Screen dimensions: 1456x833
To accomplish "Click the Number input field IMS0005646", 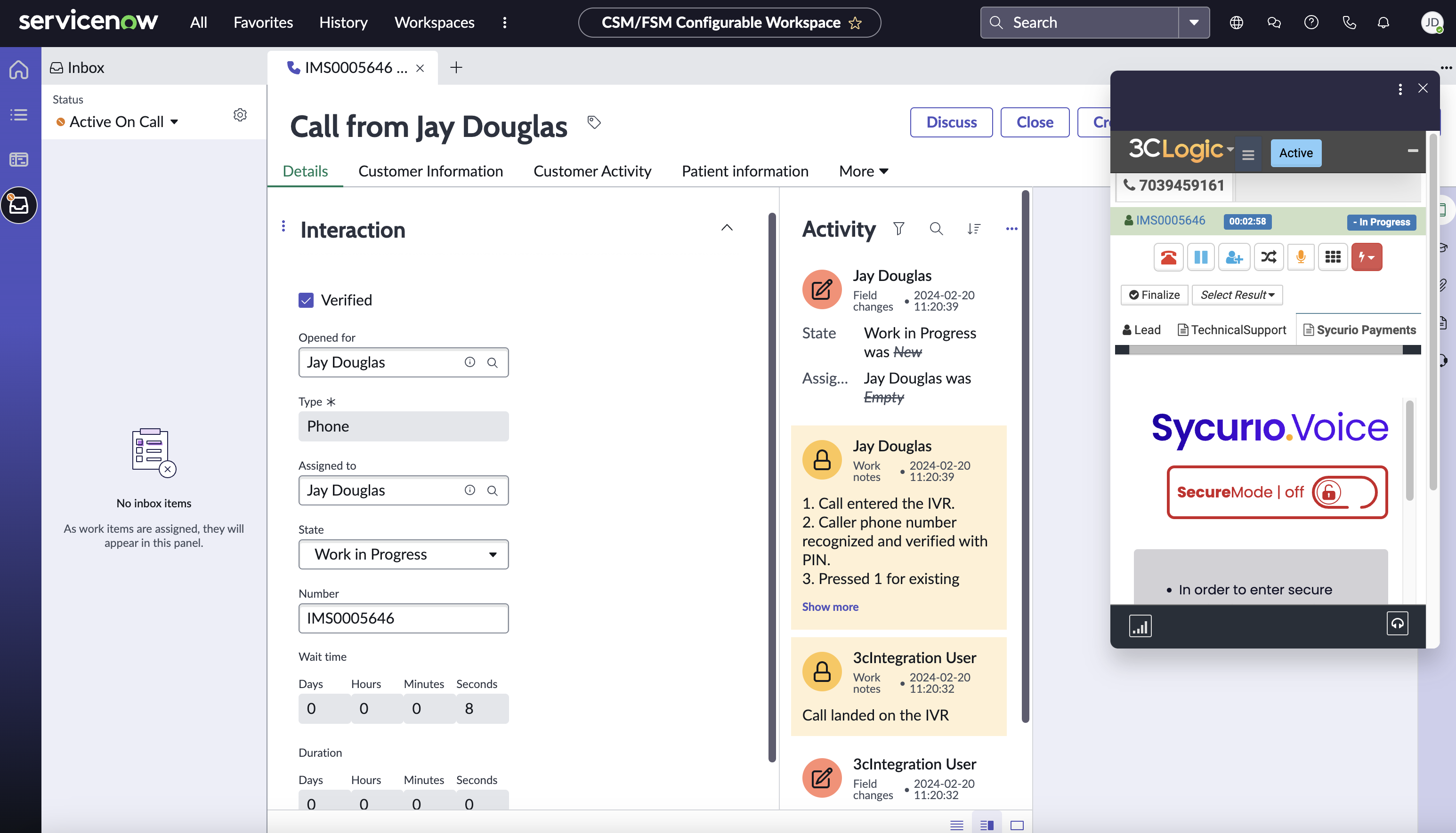I will click(x=403, y=618).
